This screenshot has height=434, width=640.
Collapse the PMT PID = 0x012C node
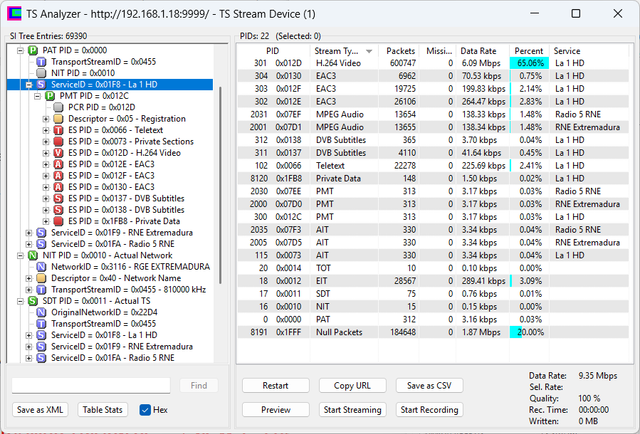point(37,96)
